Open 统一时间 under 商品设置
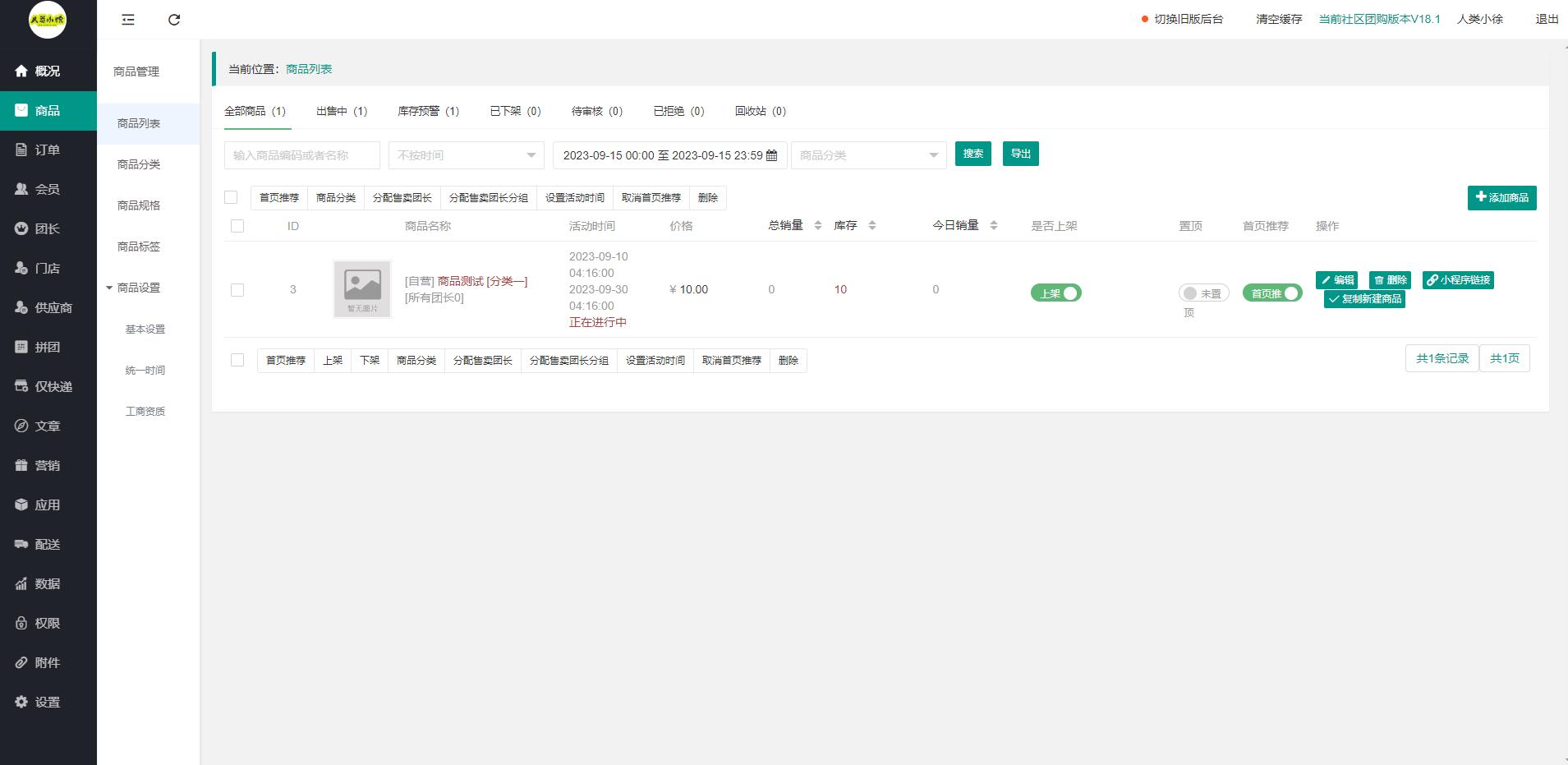This screenshot has width=1568, height=765. pyautogui.click(x=145, y=370)
